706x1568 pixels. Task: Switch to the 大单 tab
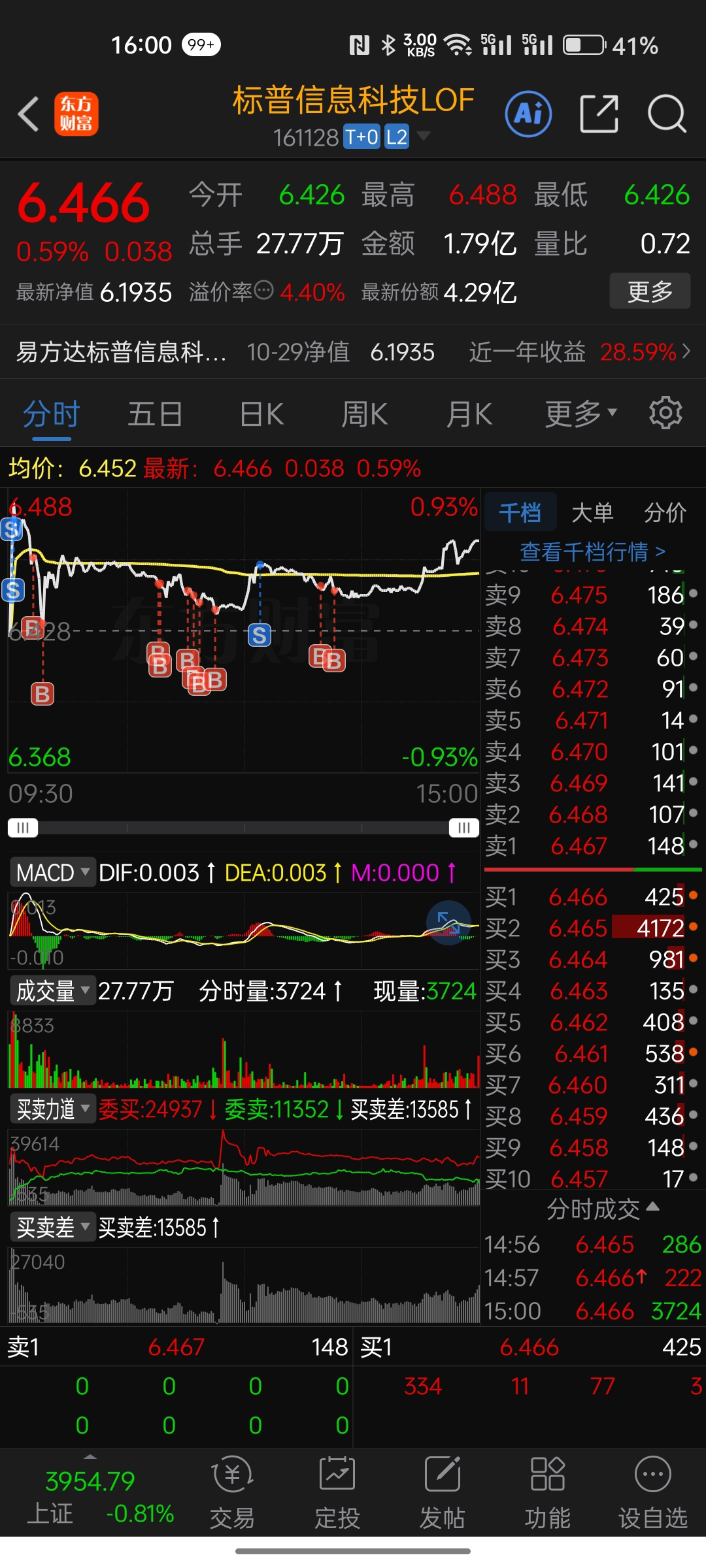coord(592,512)
